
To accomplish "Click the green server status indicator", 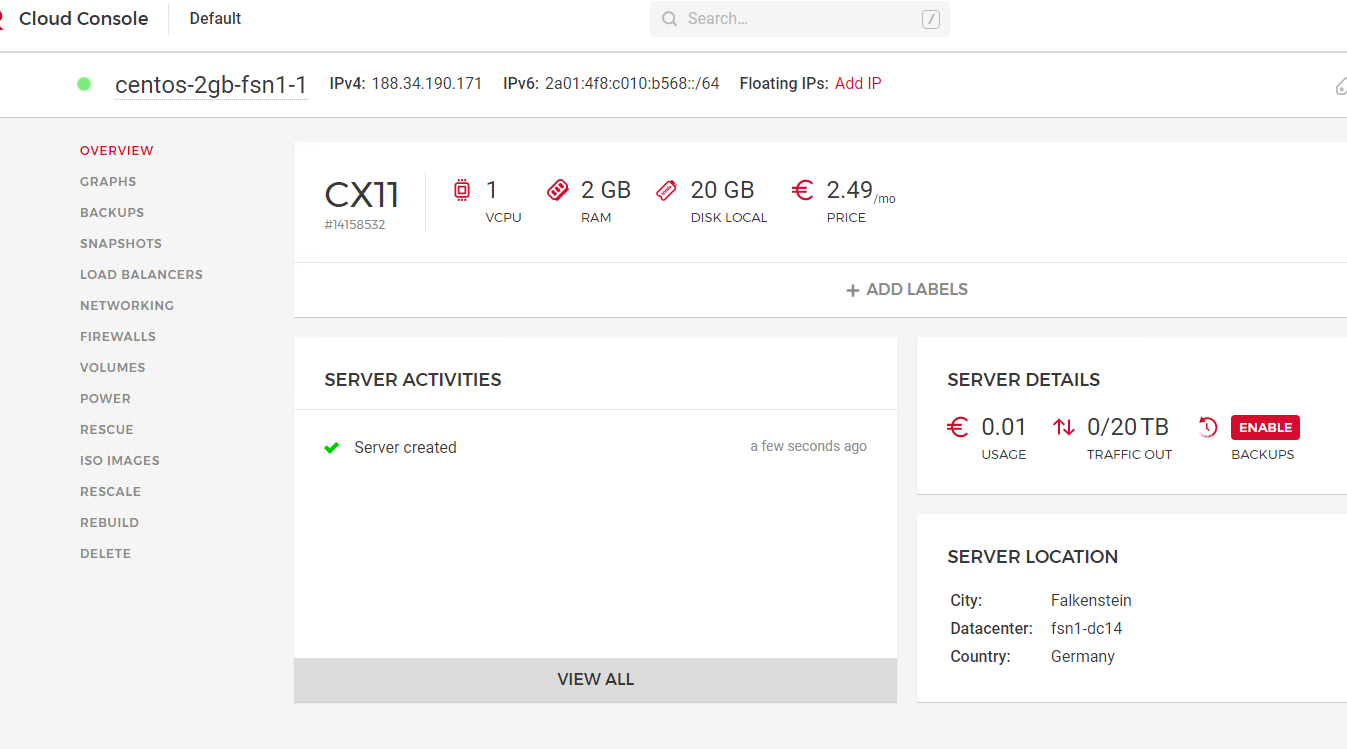I will pos(84,84).
